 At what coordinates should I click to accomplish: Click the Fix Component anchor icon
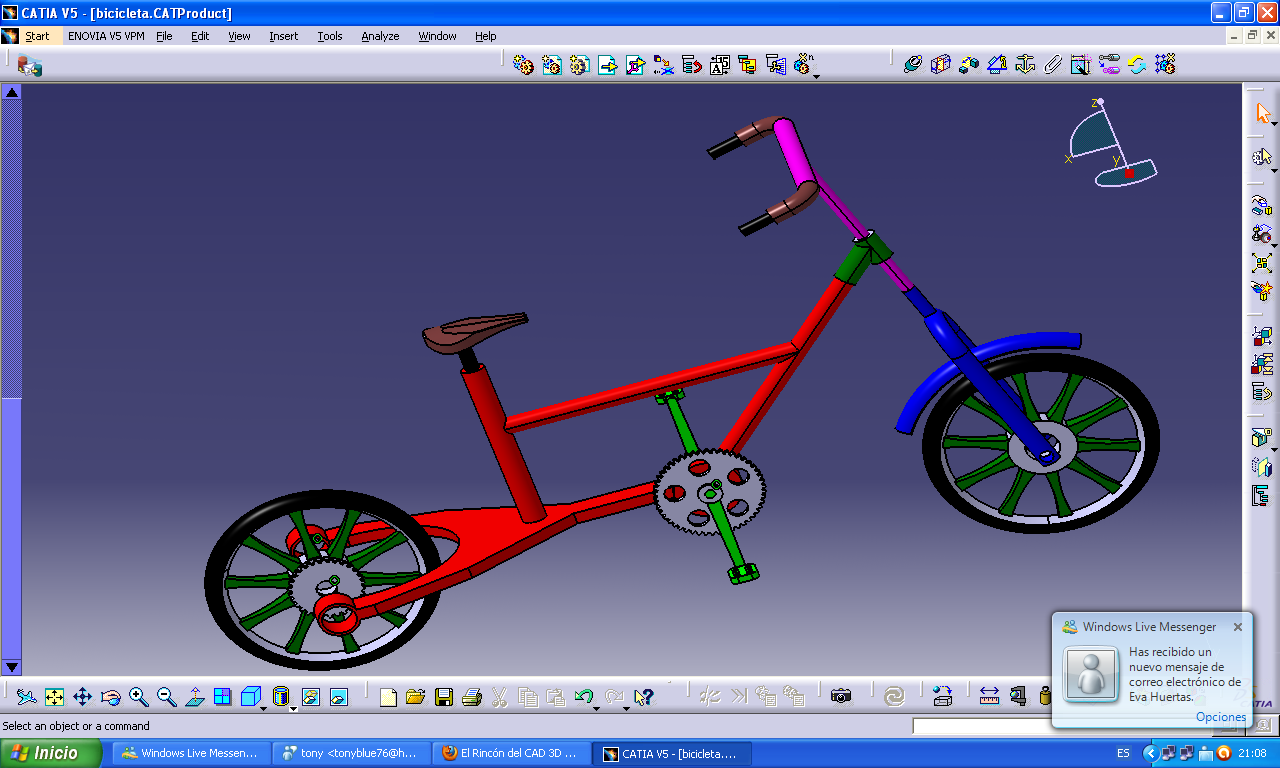pyautogui.click(x=1024, y=65)
